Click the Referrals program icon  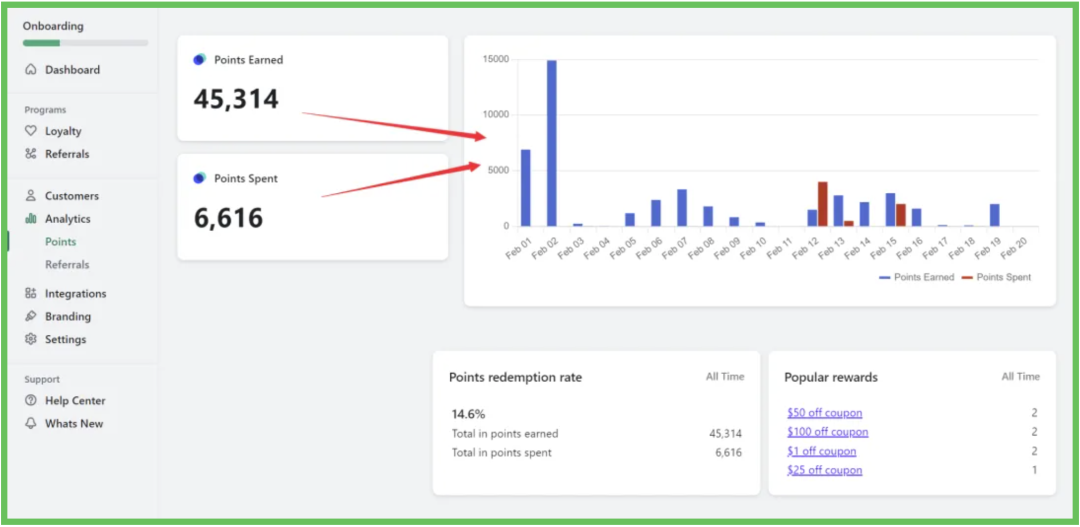pos(31,154)
